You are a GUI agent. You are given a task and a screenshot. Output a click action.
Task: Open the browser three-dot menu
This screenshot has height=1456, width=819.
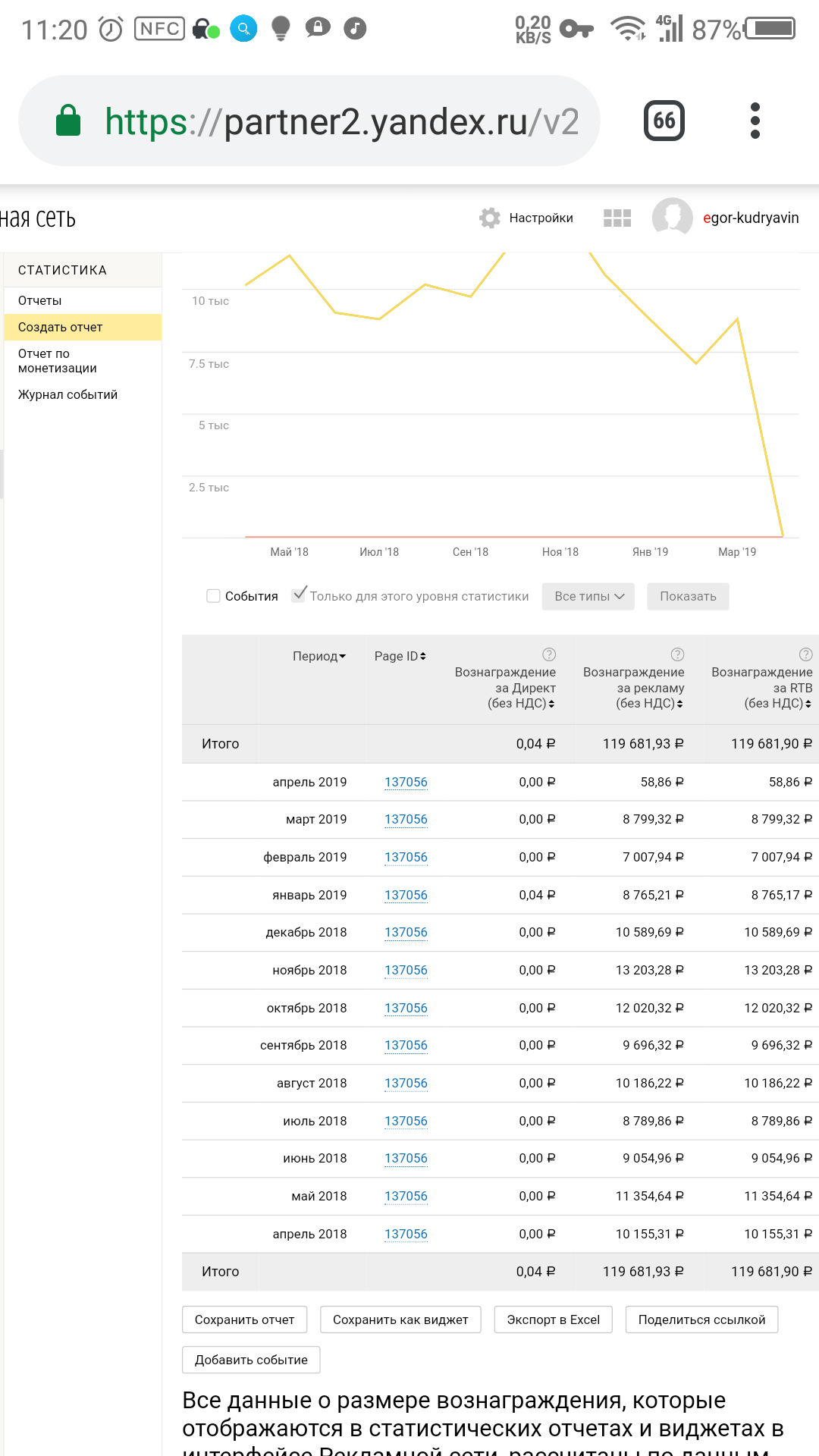(x=755, y=121)
